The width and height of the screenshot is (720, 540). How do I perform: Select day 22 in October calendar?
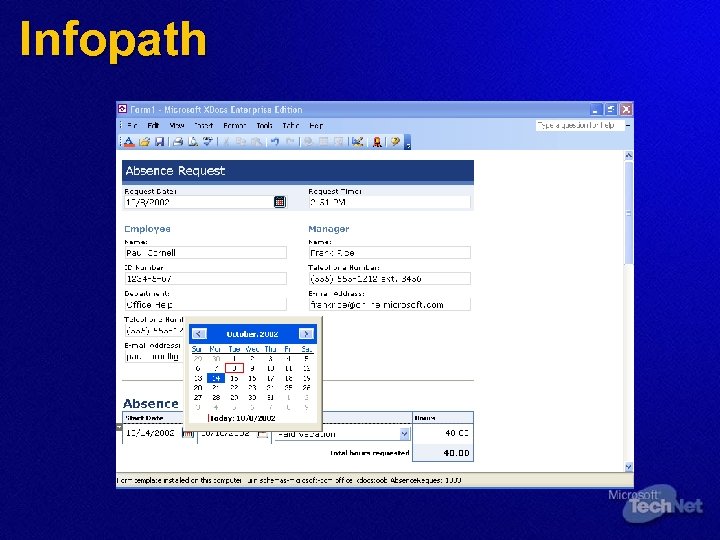click(x=234, y=388)
